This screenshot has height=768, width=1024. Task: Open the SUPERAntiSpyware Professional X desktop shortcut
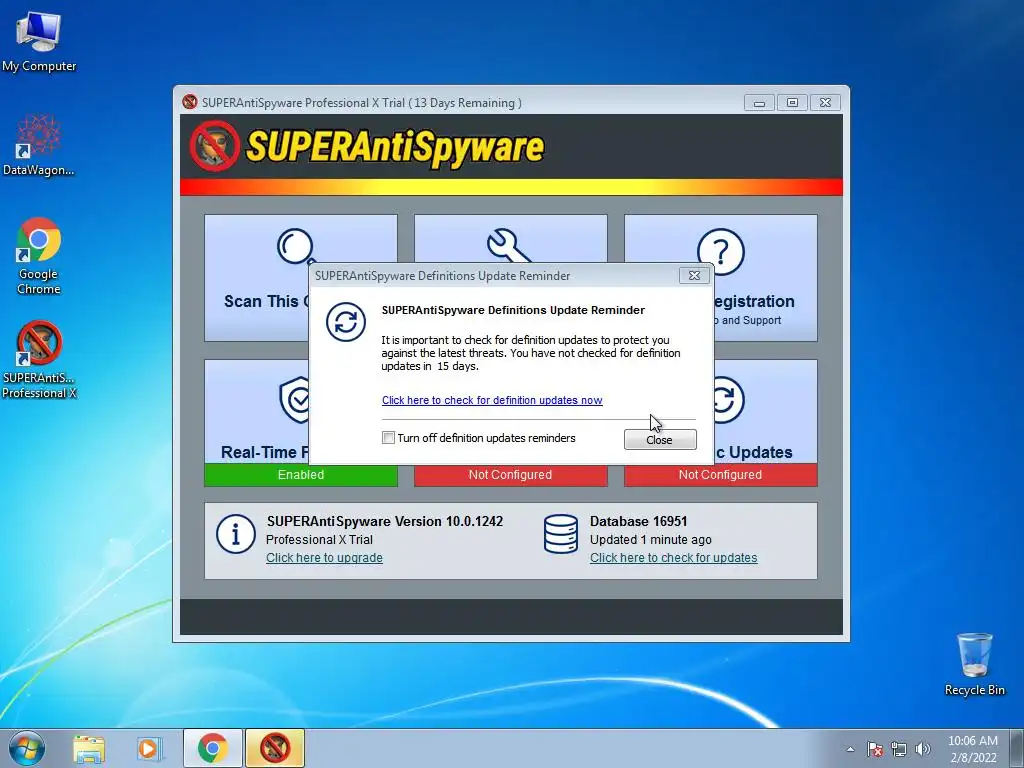click(39, 360)
